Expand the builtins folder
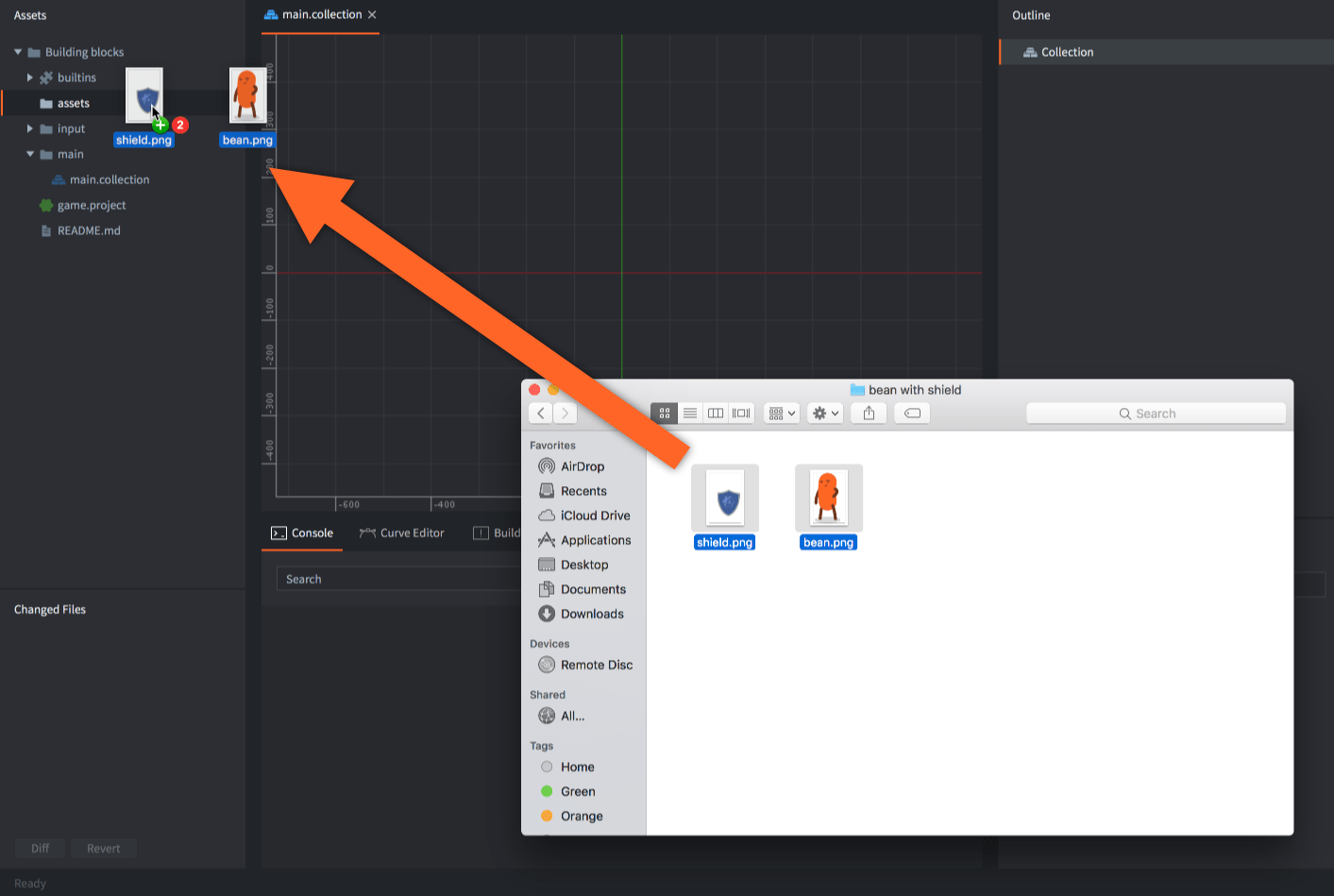 click(x=30, y=77)
